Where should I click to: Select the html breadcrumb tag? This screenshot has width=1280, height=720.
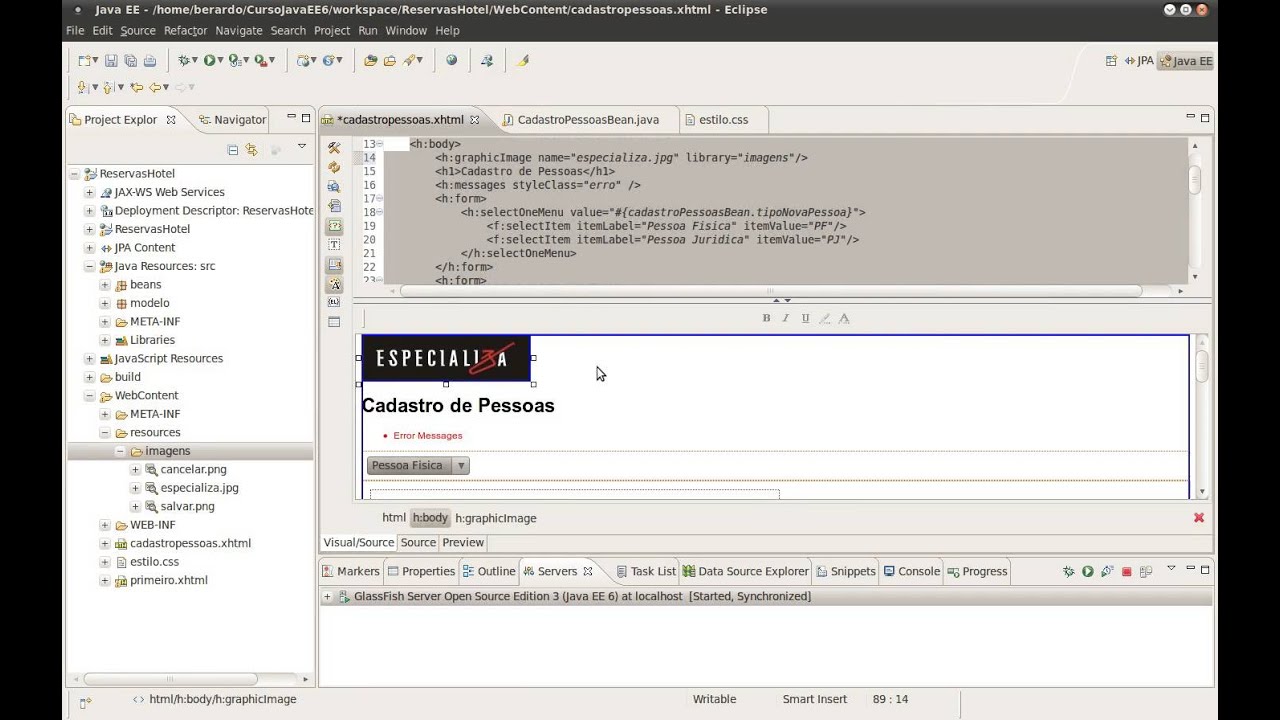(394, 518)
